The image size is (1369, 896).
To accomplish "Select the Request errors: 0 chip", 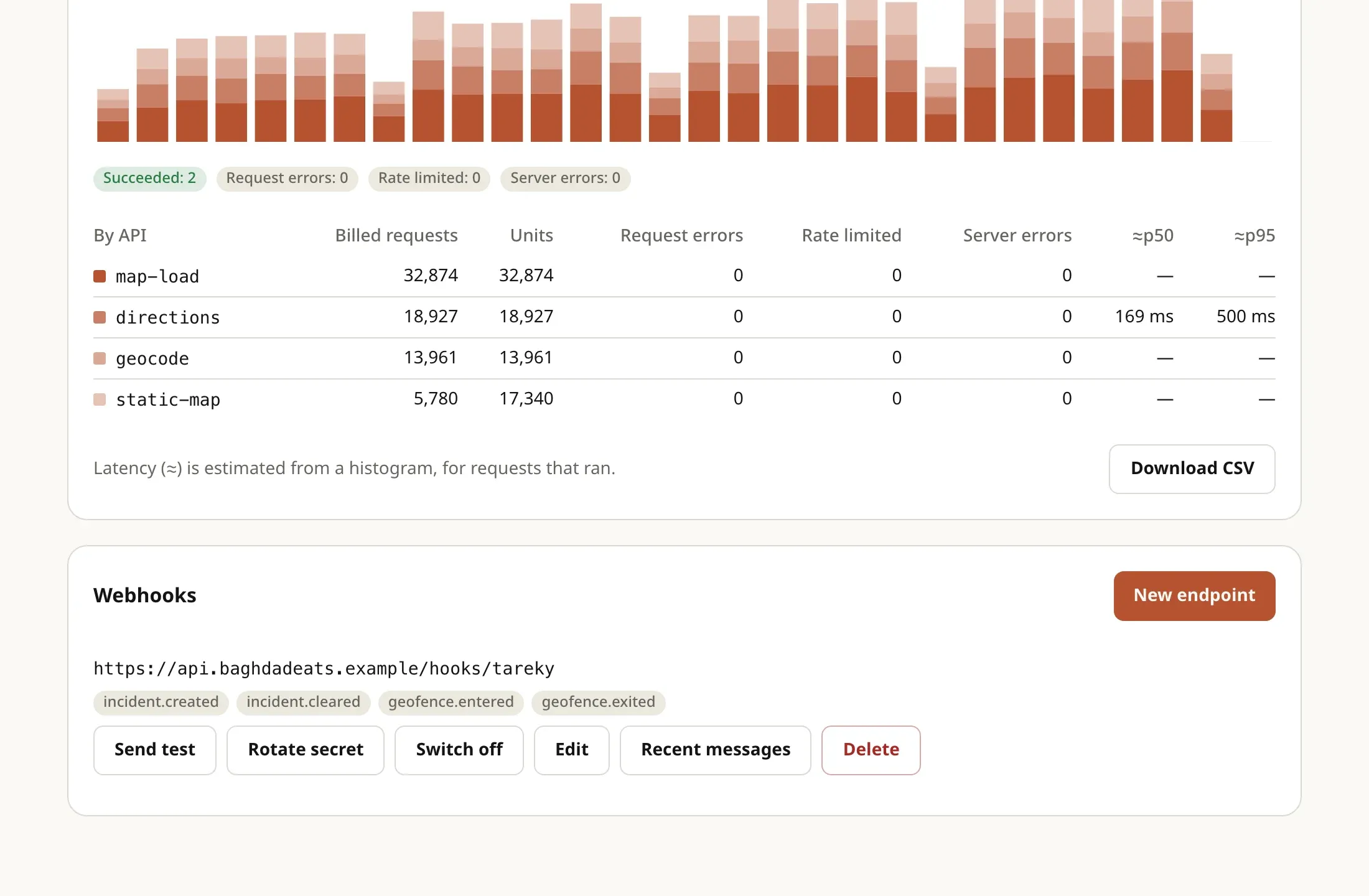I will pos(287,179).
